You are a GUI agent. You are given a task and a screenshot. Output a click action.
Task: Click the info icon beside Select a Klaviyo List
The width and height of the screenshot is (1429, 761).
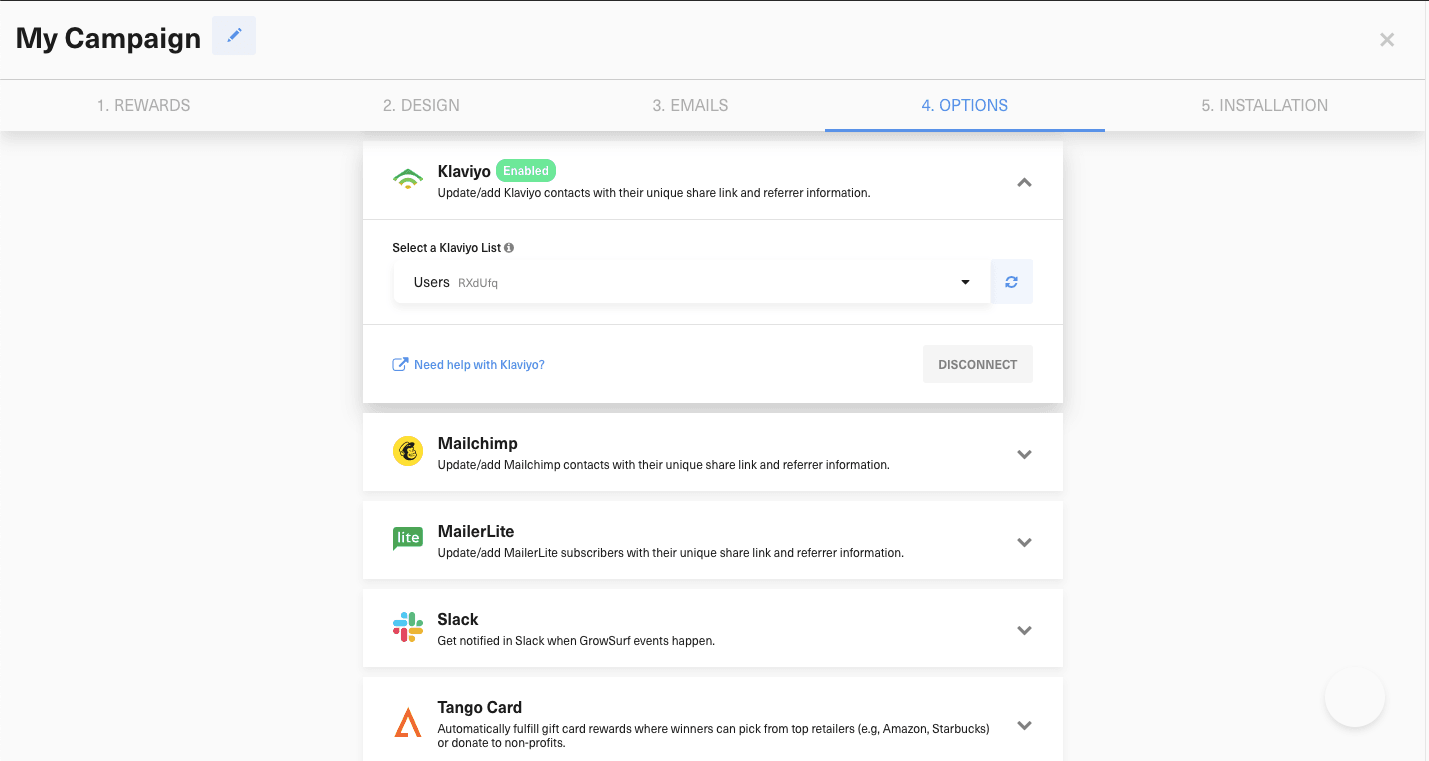tap(509, 247)
